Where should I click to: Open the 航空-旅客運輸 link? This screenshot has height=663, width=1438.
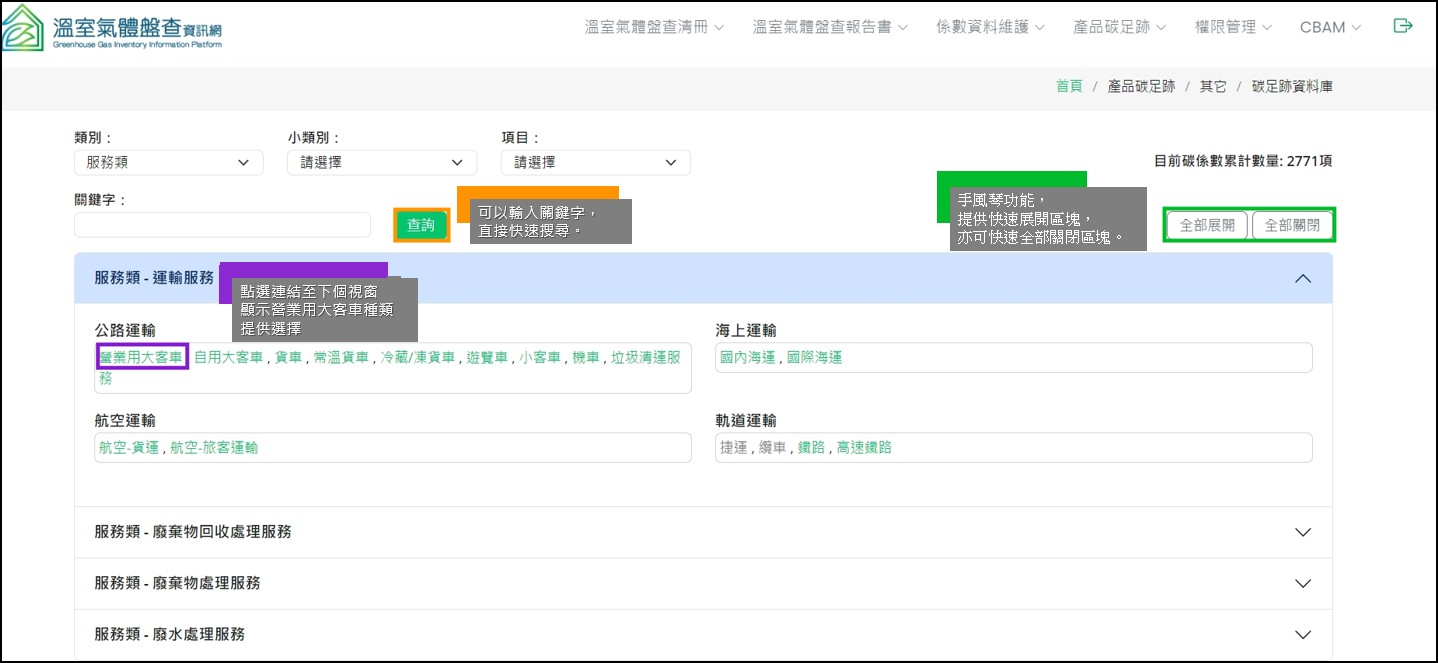click(x=214, y=448)
